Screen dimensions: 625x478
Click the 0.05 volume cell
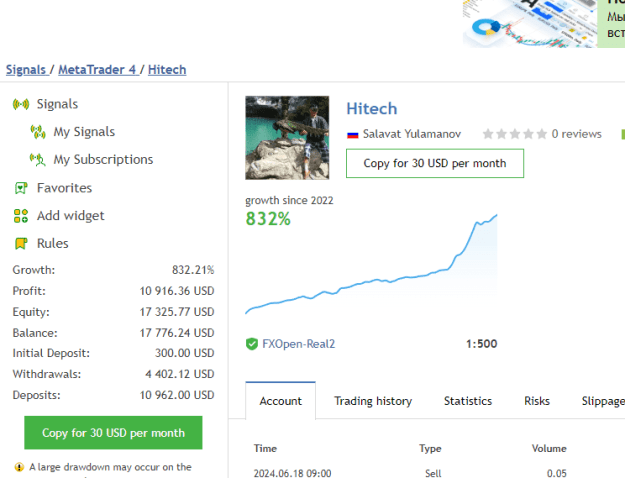coord(556,473)
